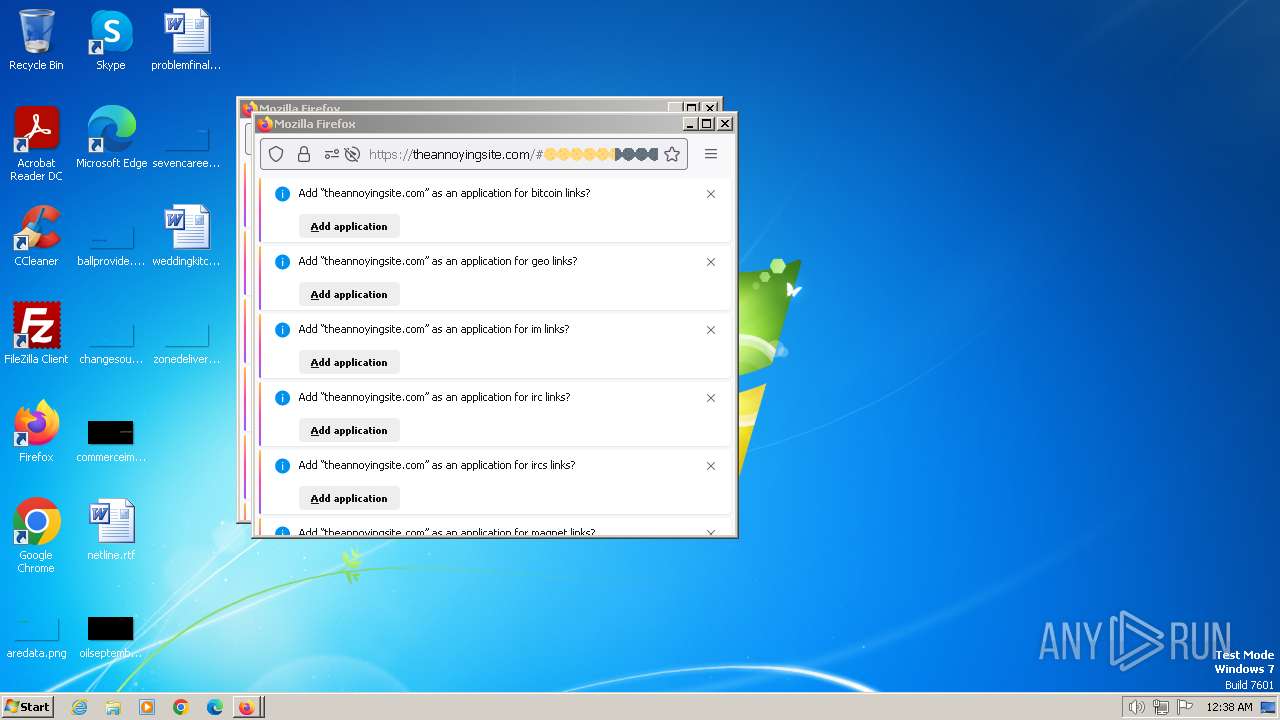Select problemfinal Word document icon

pos(186,40)
